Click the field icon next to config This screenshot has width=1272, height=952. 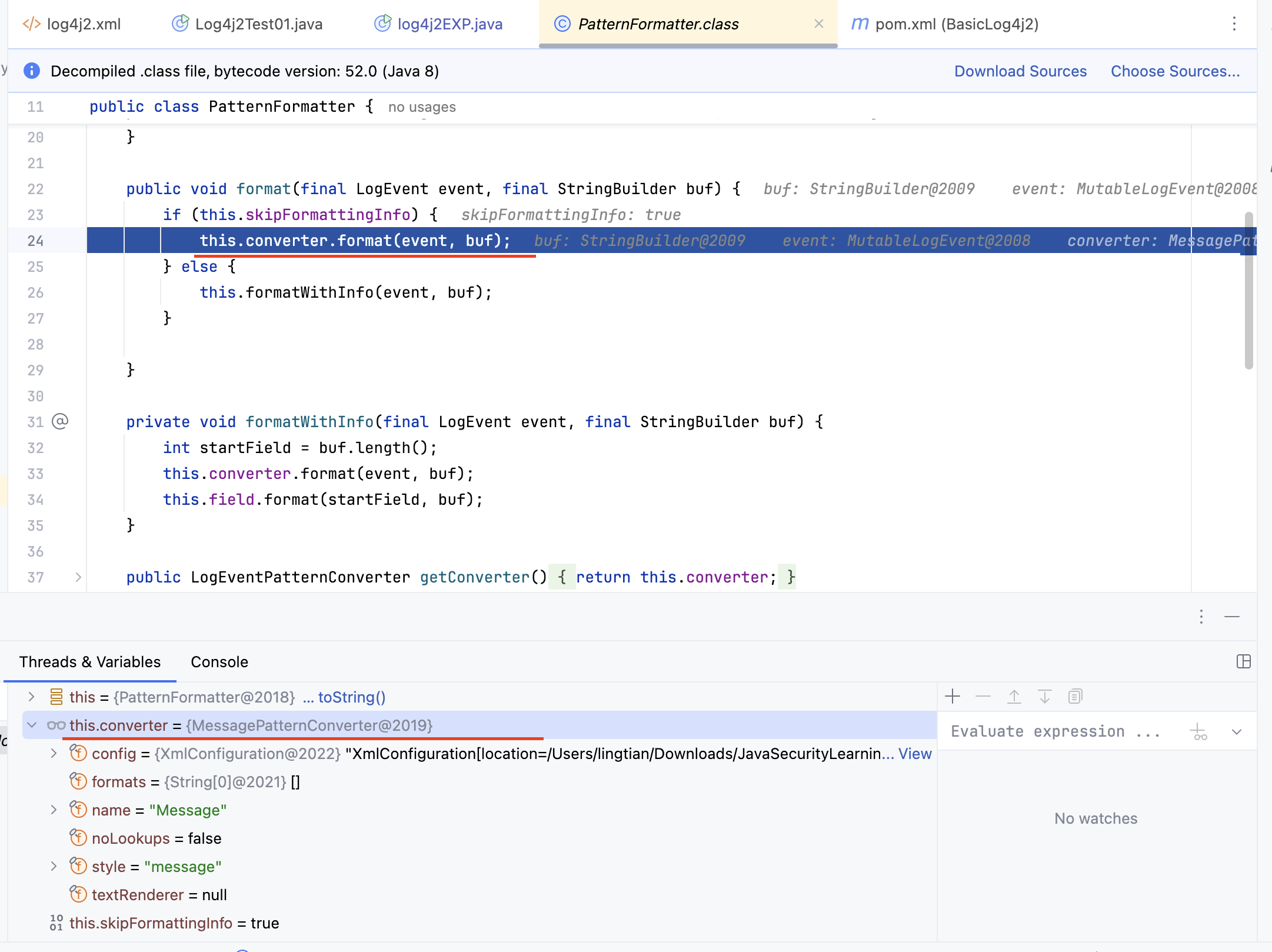pos(78,753)
